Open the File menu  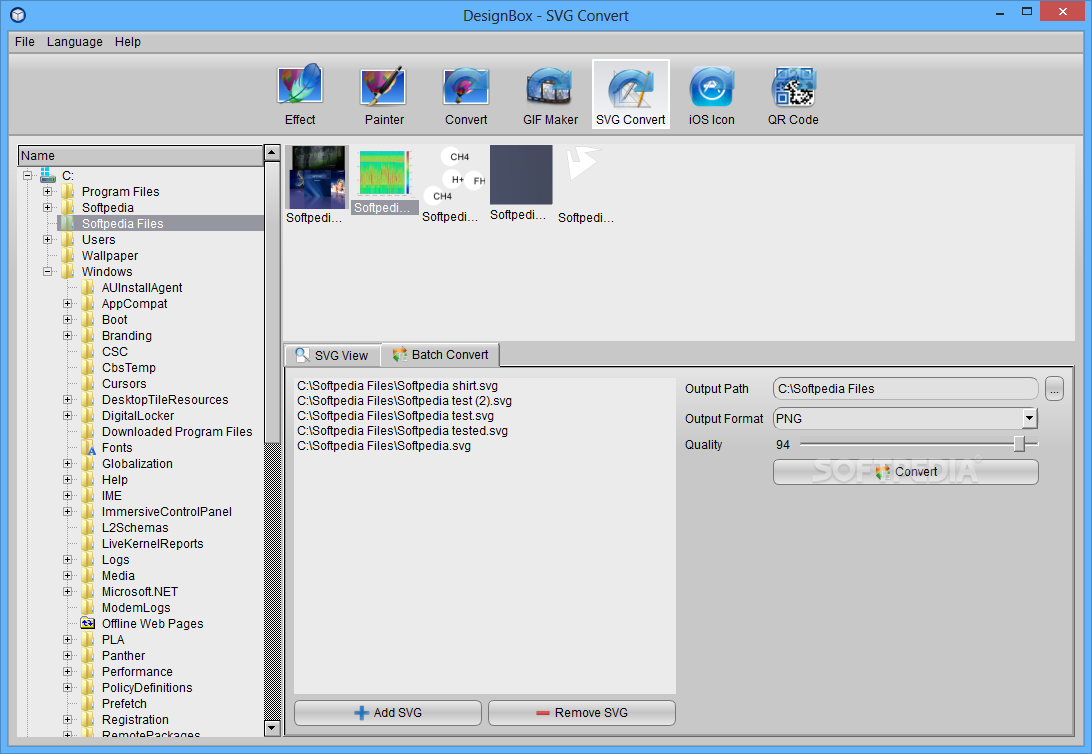pyautogui.click(x=24, y=42)
